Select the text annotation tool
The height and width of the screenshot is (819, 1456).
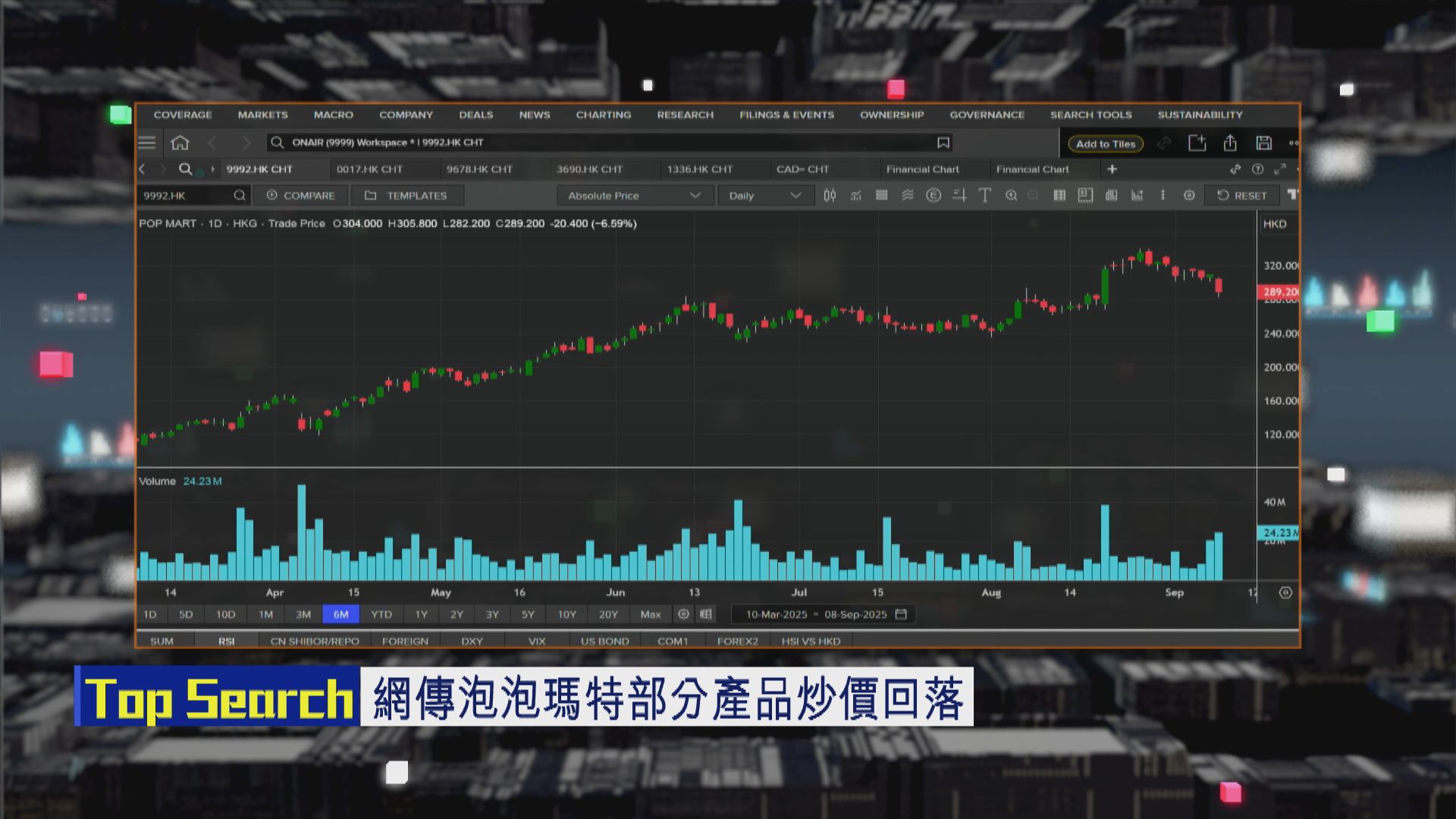click(984, 196)
